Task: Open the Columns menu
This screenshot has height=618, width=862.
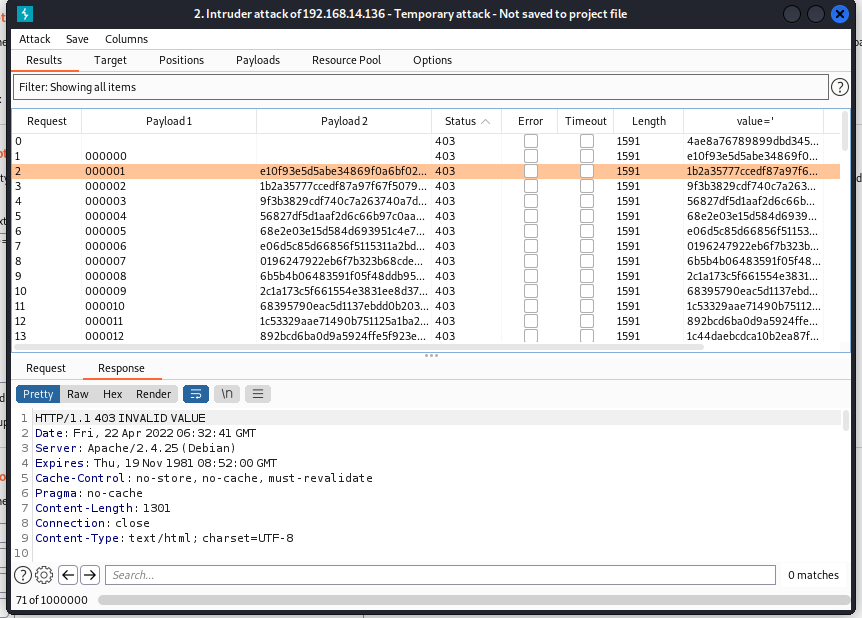Action: pos(126,39)
